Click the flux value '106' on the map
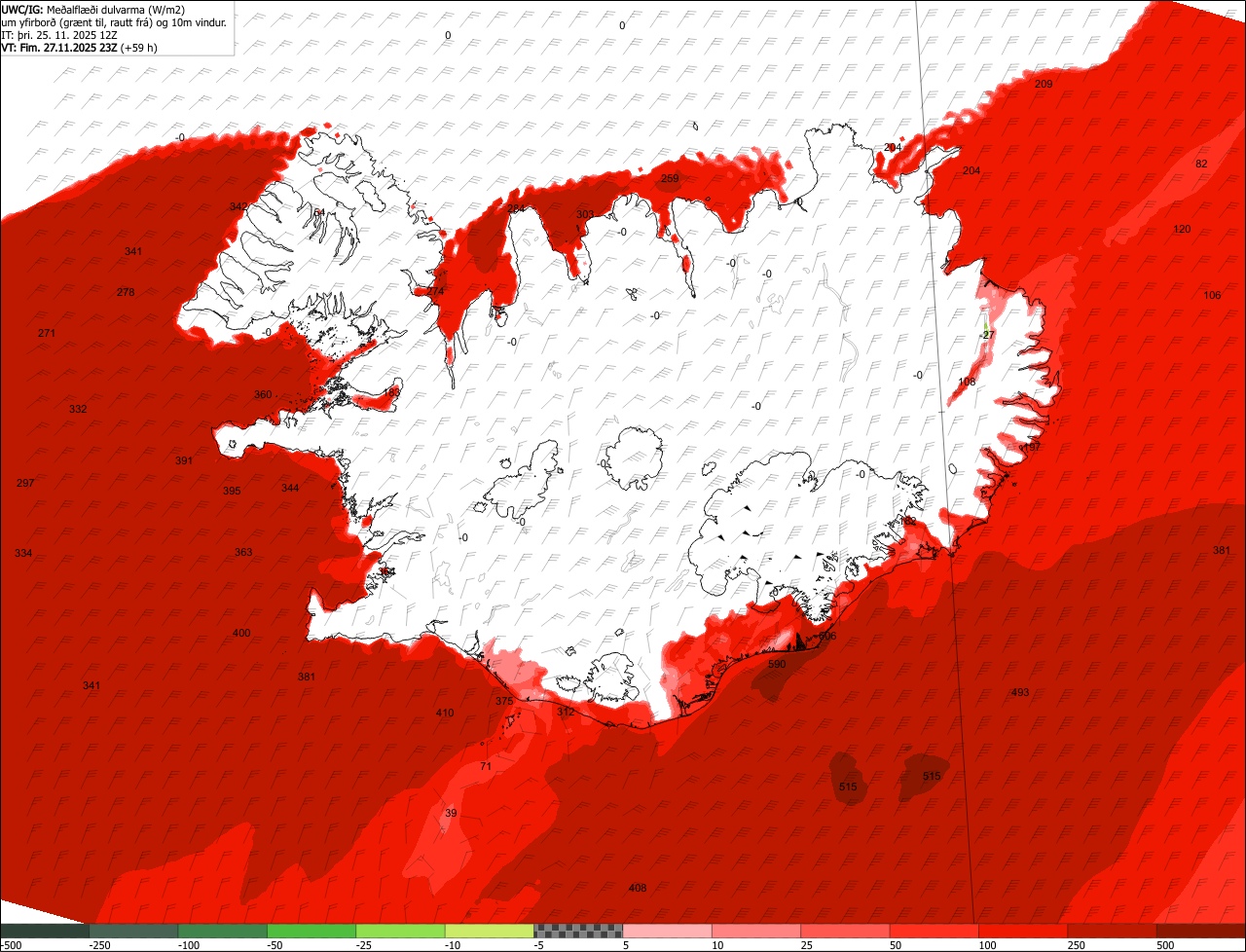1246x952 pixels. (1212, 295)
